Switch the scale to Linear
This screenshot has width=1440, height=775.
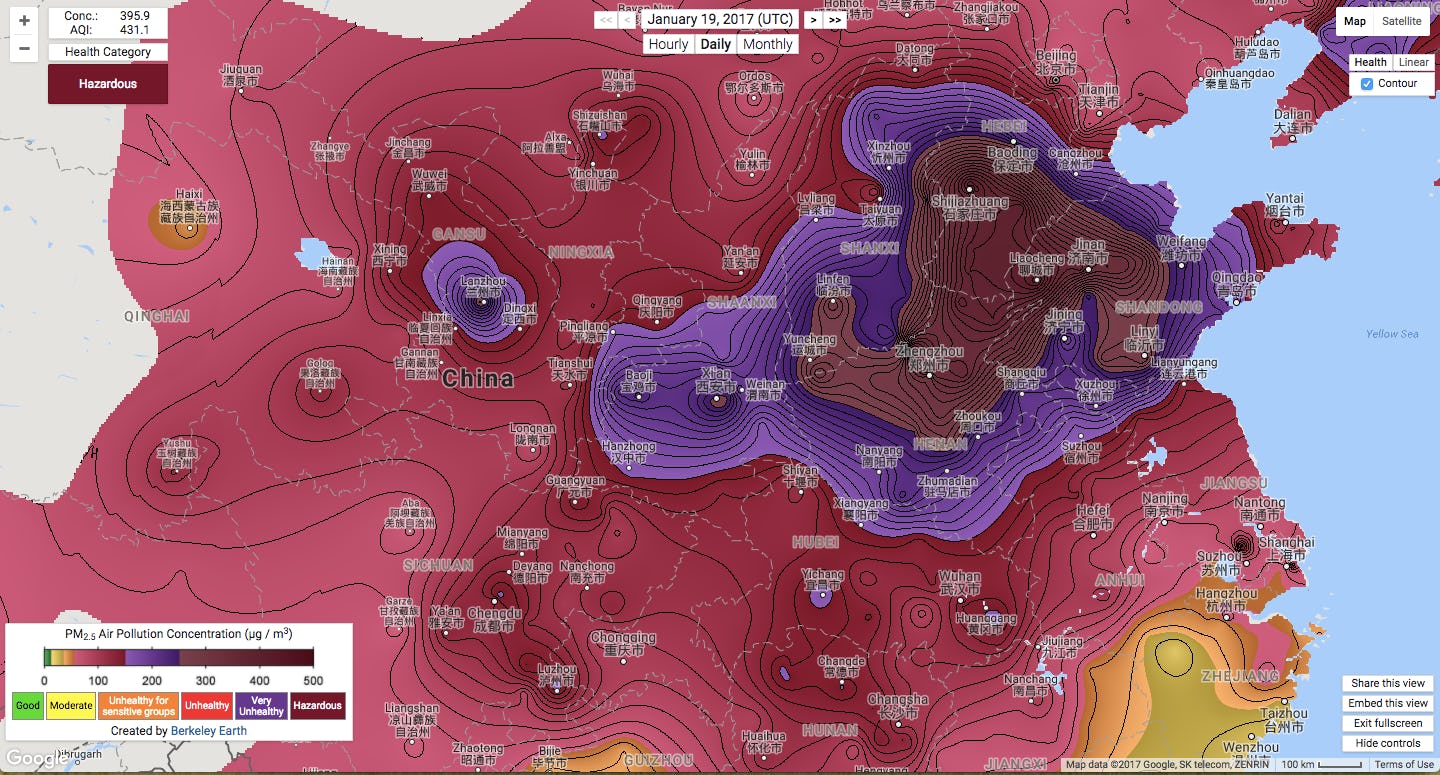click(x=1414, y=62)
